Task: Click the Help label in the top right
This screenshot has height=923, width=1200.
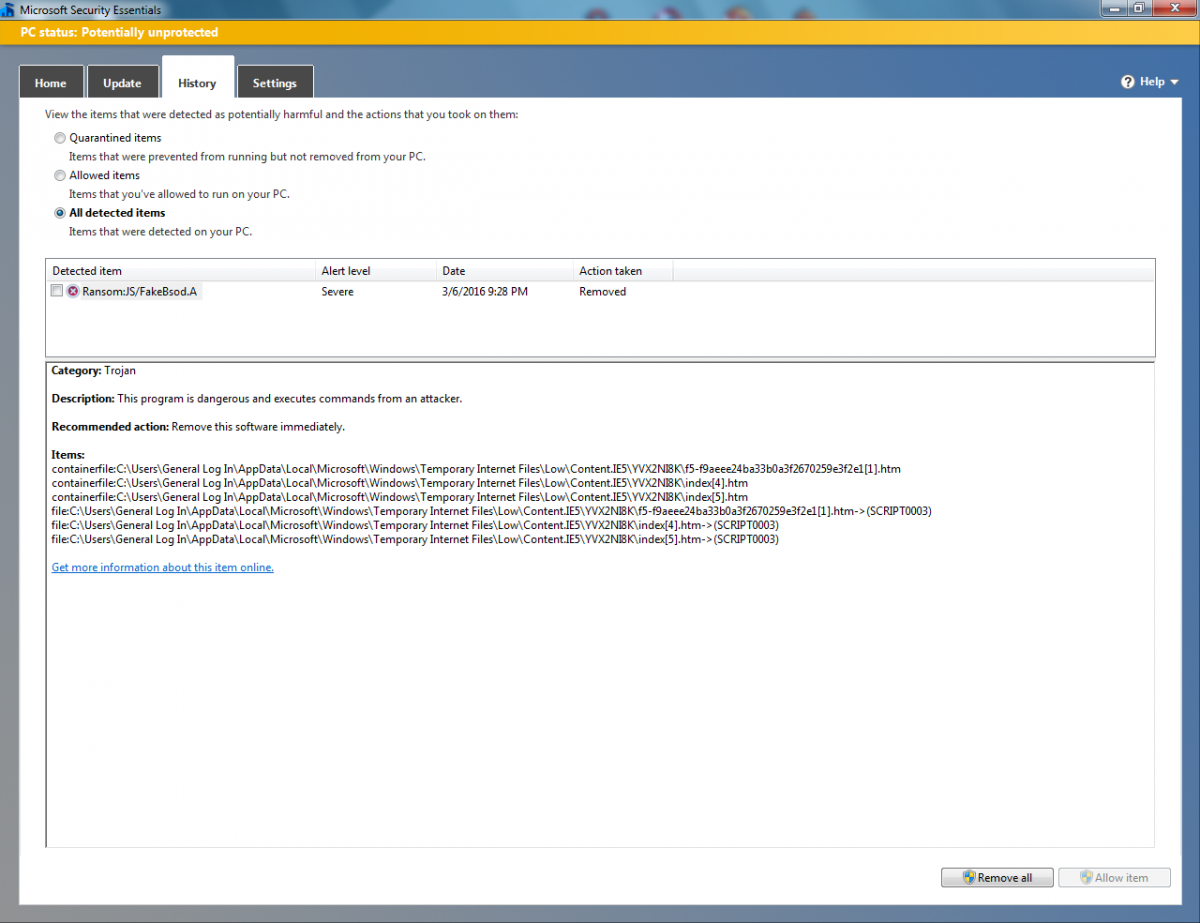Action: click(x=1152, y=82)
